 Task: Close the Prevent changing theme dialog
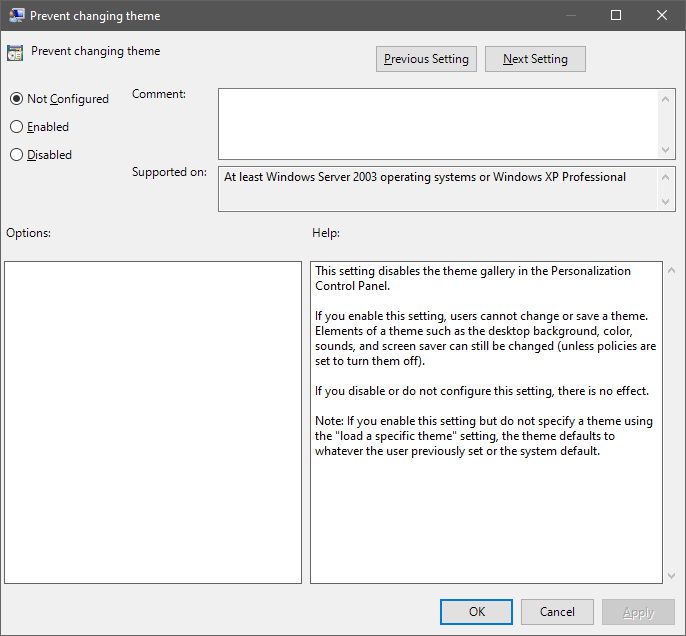pos(662,16)
